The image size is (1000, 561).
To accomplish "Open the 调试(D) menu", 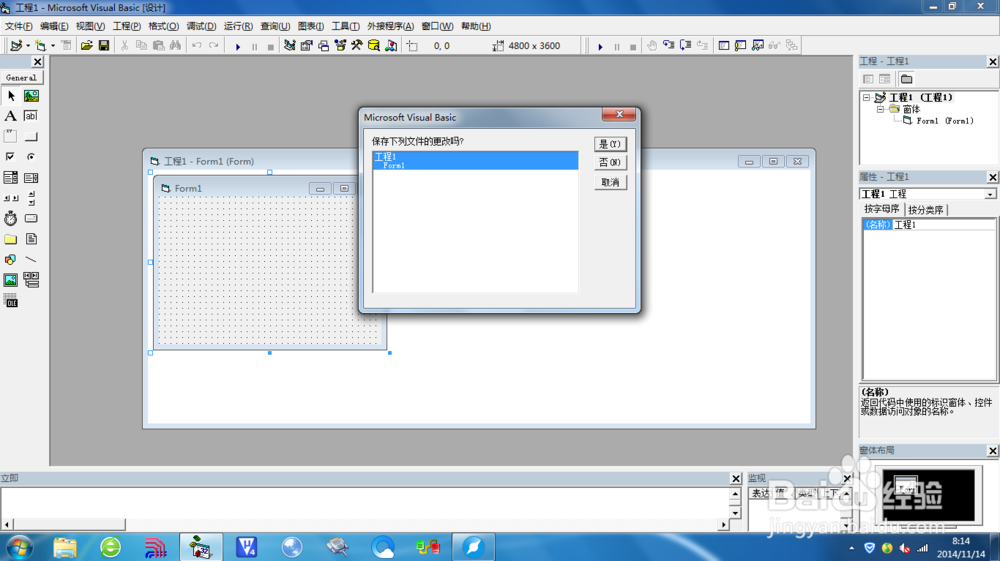I will [201, 26].
